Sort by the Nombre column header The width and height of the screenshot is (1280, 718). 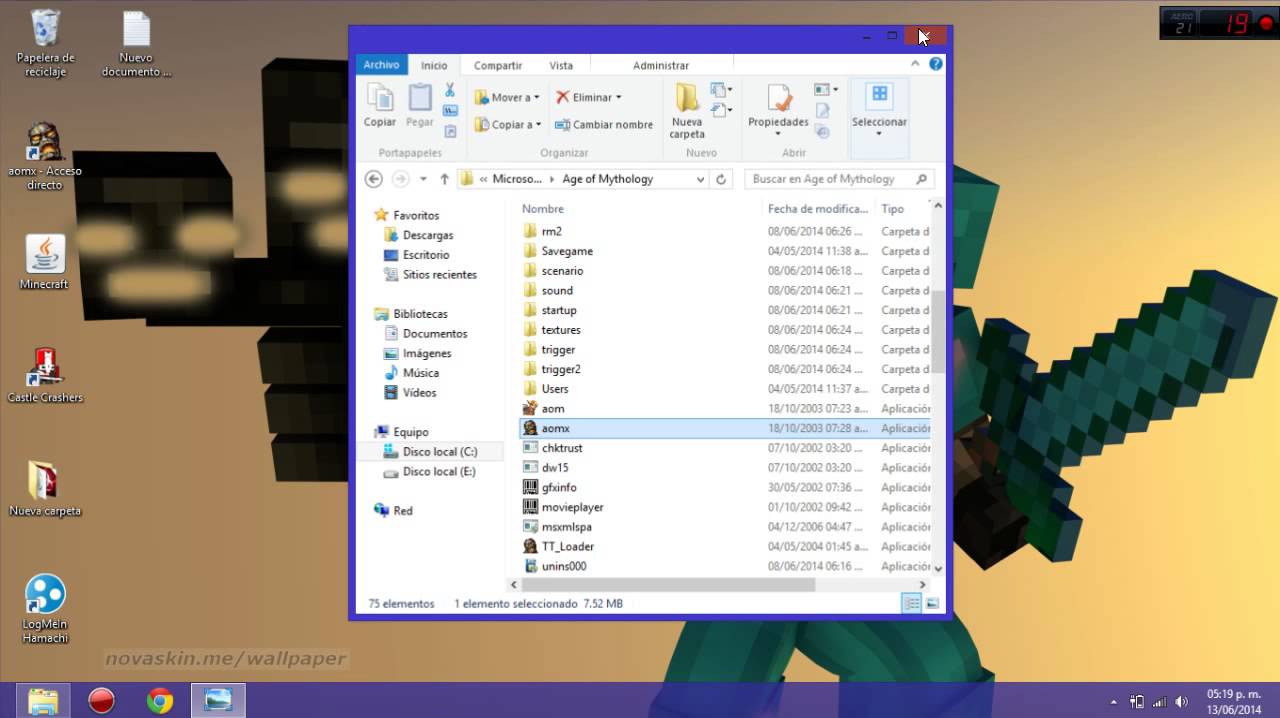pos(543,209)
